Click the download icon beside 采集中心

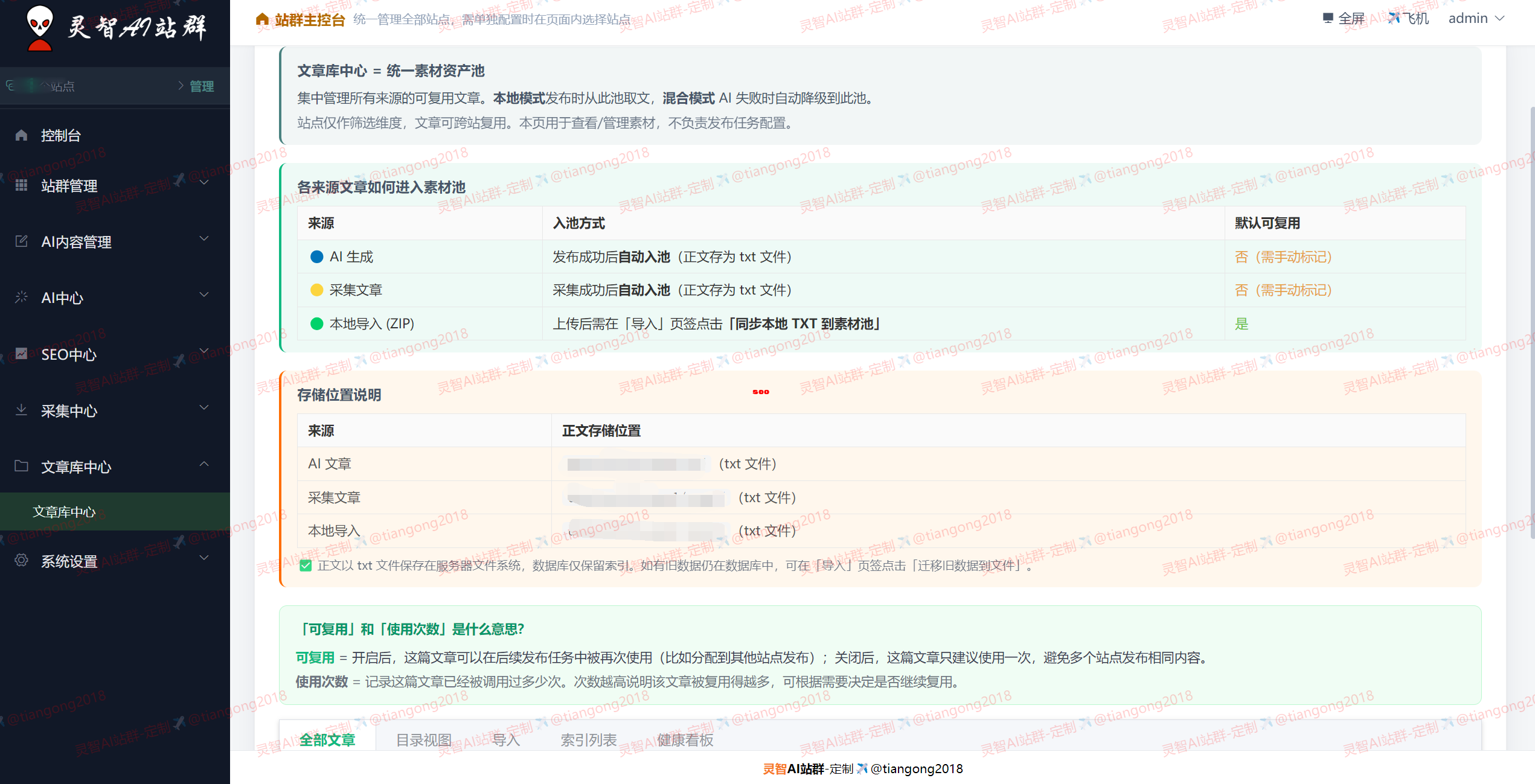click(x=21, y=410)
